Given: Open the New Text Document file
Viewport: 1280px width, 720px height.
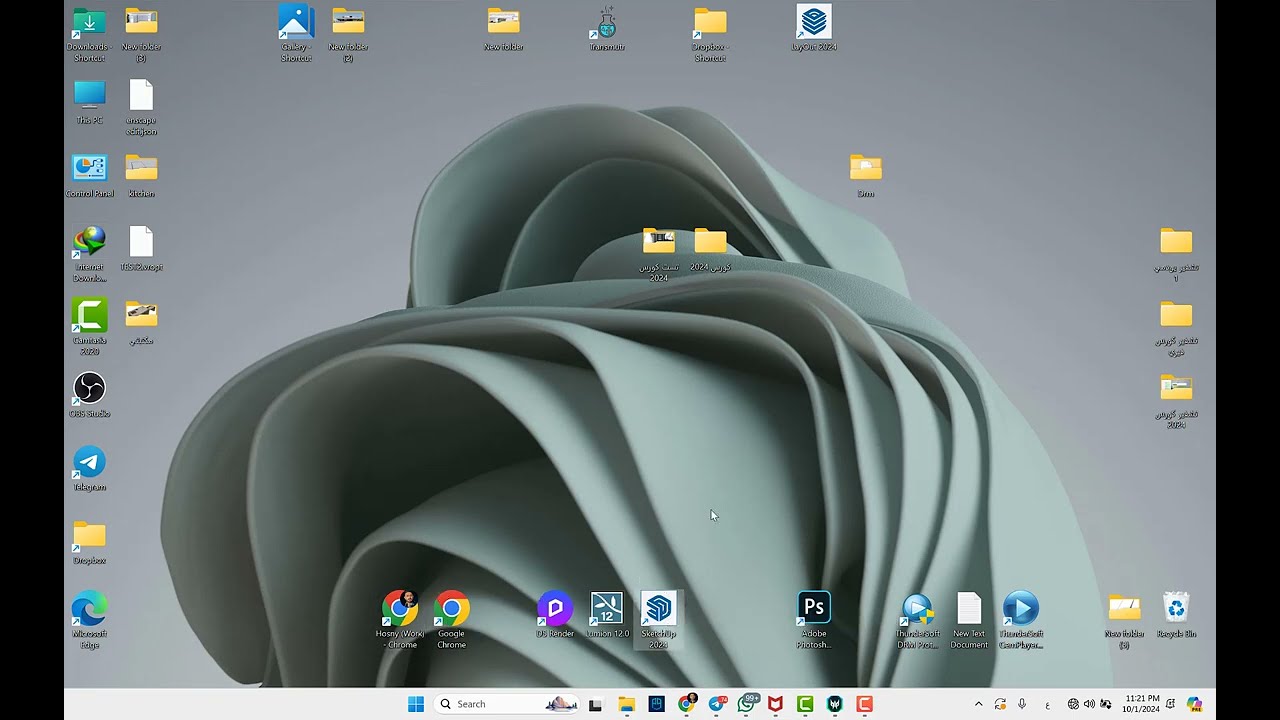Looking at the screenshot, I should point(969,619).
